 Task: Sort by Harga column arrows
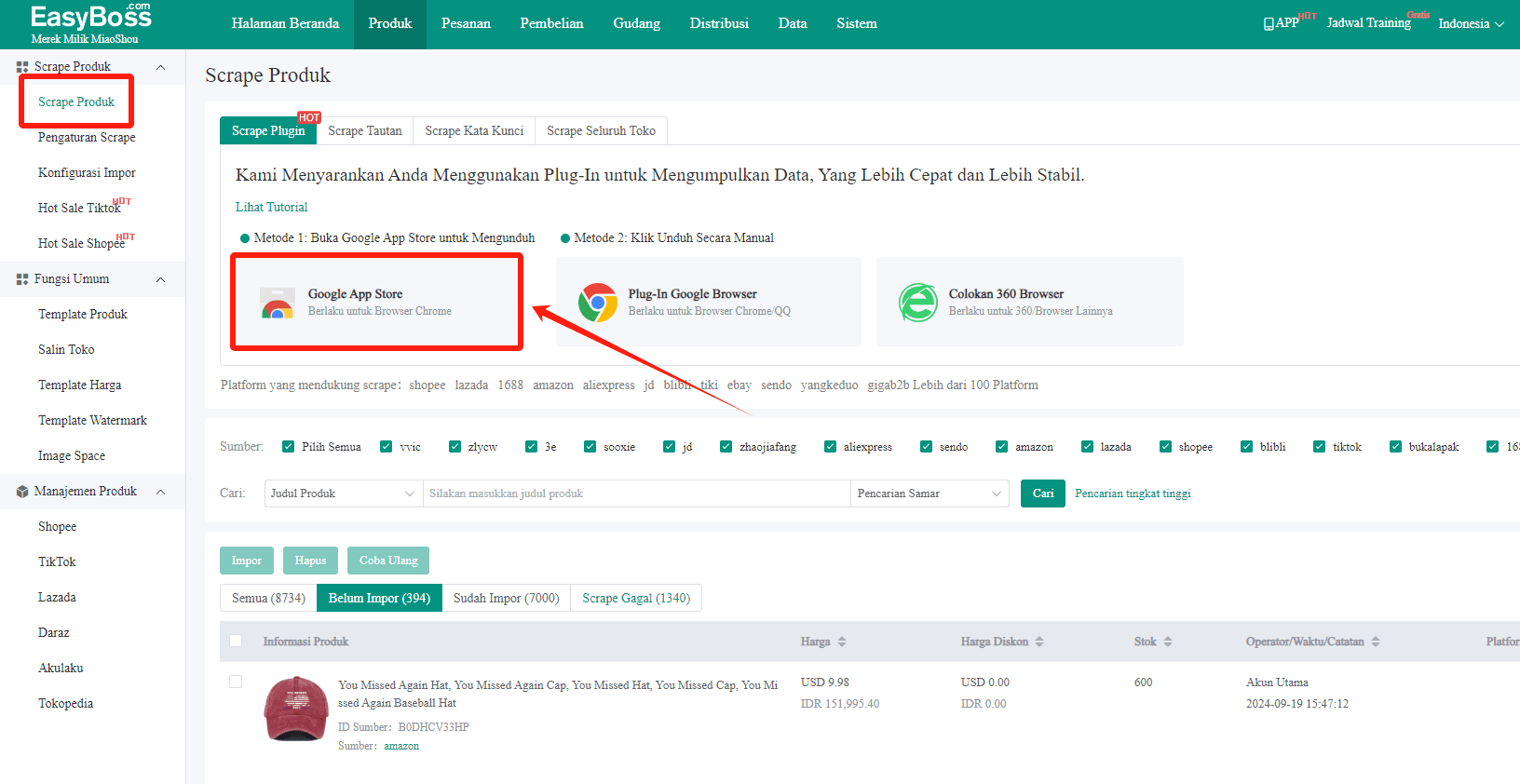pyautogui.click(x=842, y=642)
